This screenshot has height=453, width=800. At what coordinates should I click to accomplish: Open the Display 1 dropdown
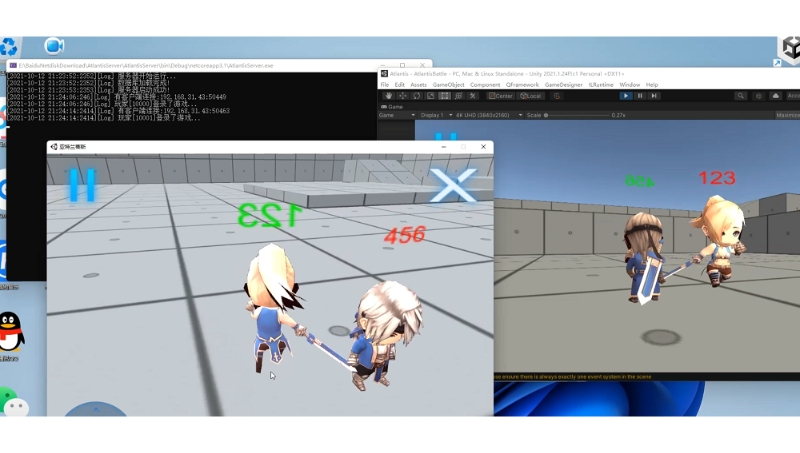click(436, 115)
